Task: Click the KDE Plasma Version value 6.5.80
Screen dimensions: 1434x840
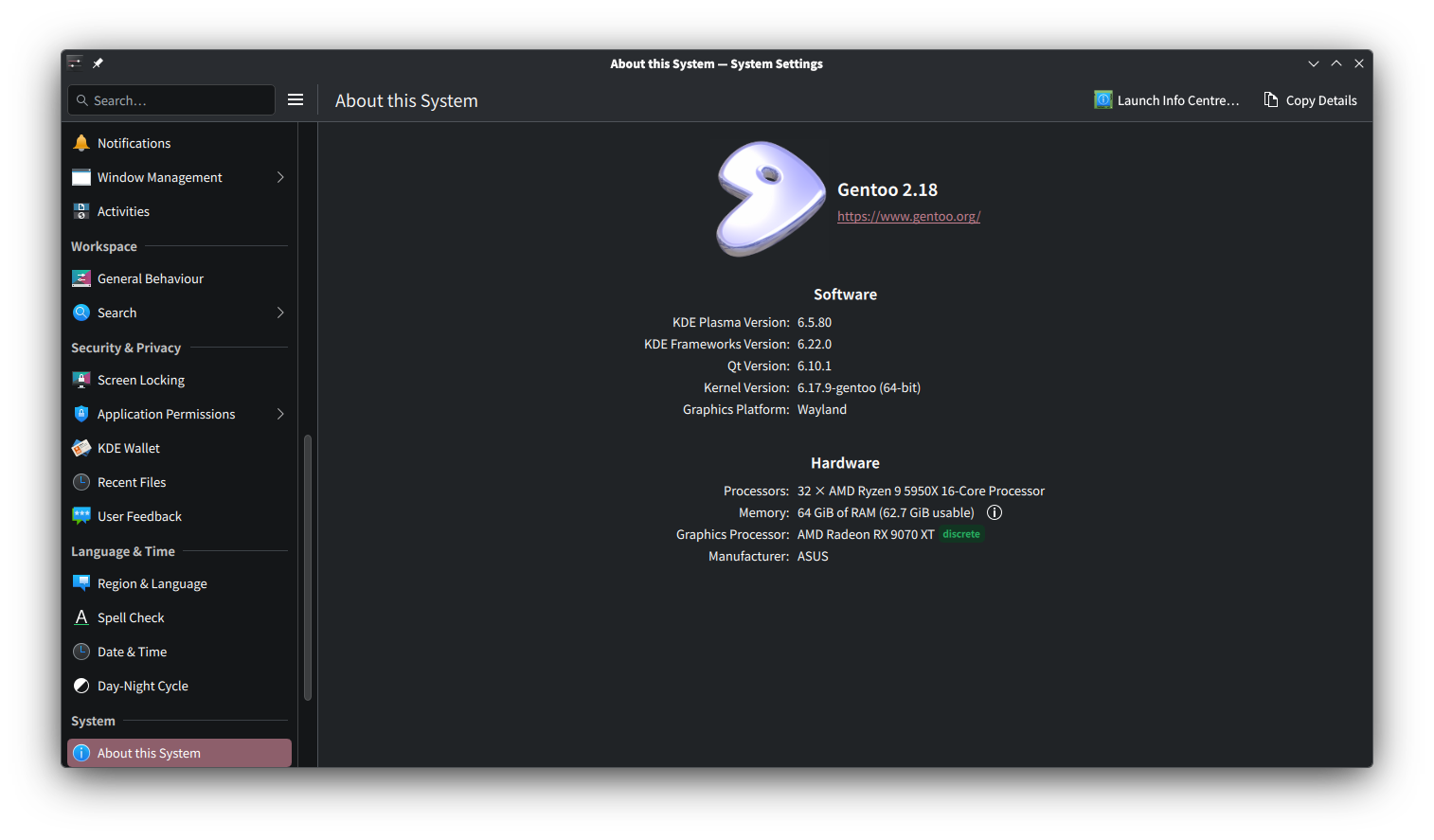Action: coord(815,322)
